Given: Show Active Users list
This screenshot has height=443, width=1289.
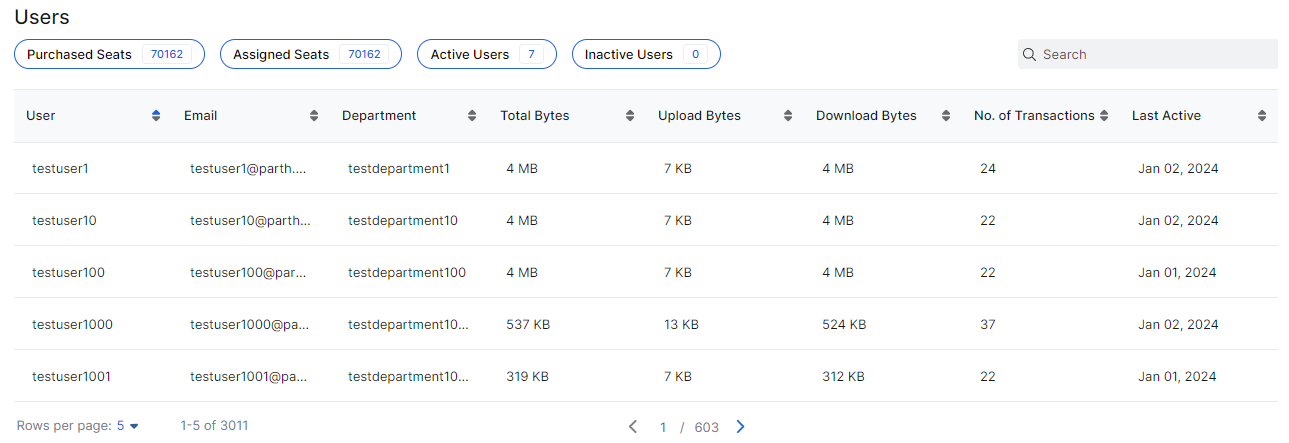Looking at the screenshot, I should pyautogui.click(x=487, y=54).
